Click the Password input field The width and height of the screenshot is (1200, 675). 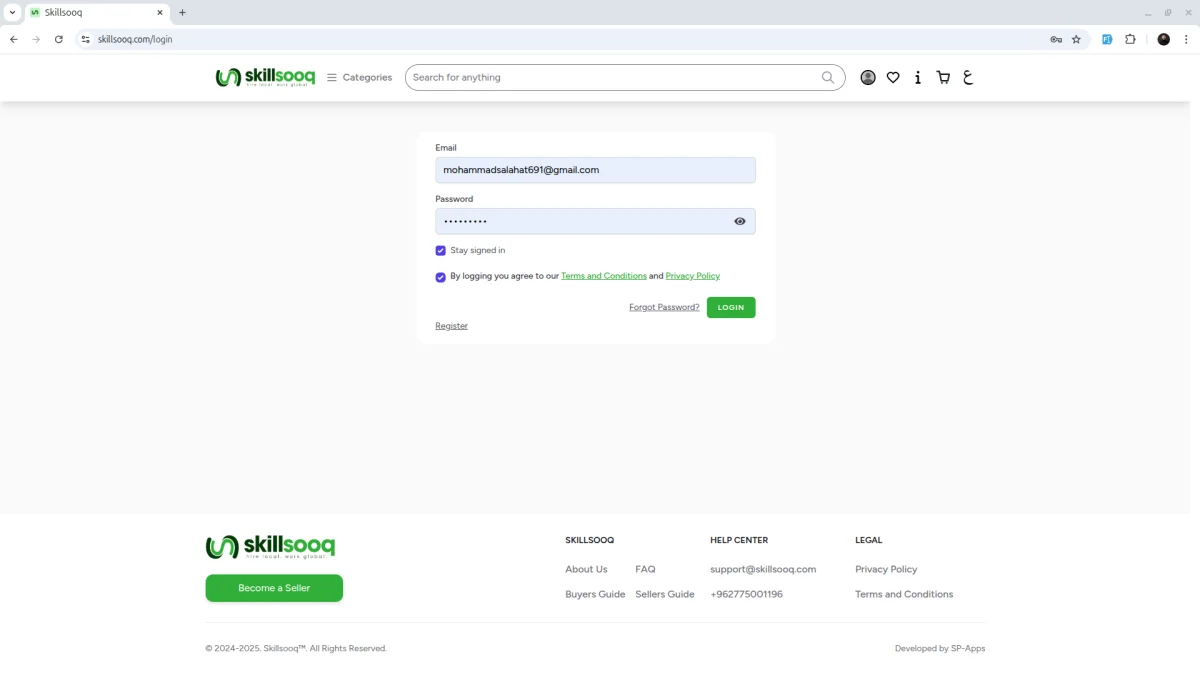coord(595,221)
